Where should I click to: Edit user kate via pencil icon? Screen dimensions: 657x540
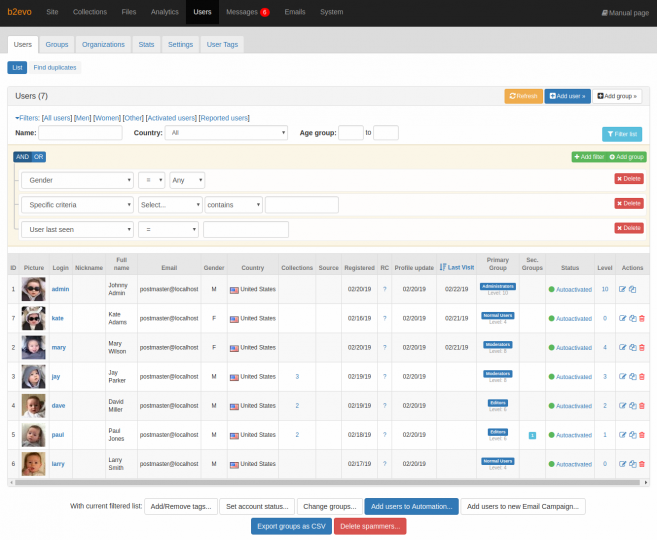click(622, 318)
